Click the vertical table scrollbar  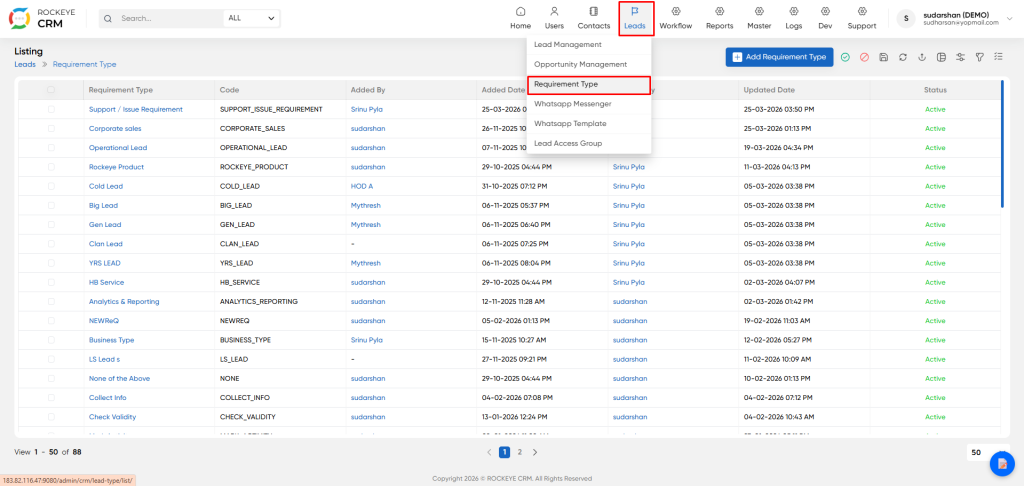1002,144
